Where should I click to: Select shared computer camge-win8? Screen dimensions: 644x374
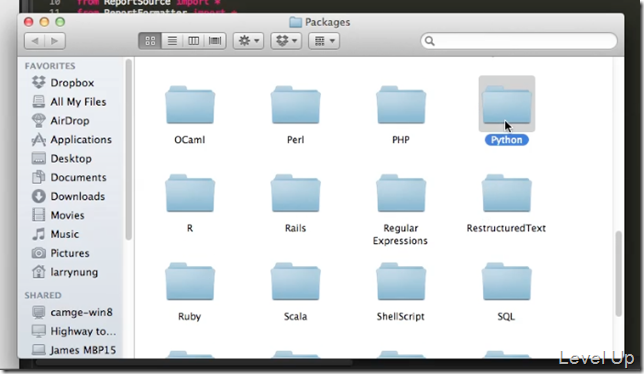coord(72,312)
